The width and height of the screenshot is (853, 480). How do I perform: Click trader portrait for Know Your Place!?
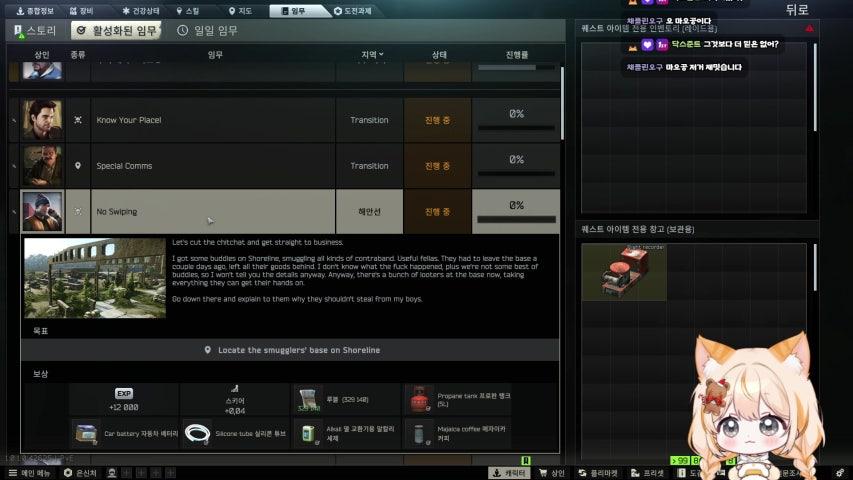[x=42, y=120]
